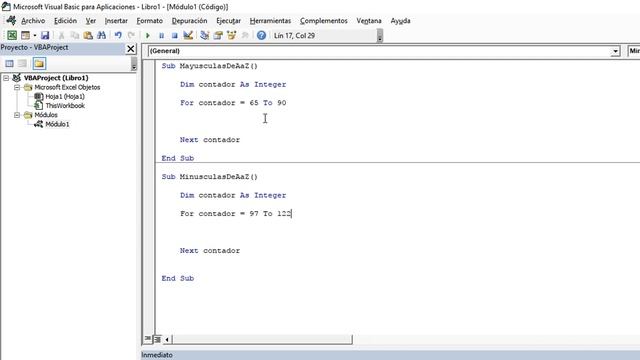Click the Inmediato window title bar
The image size is (640, 360).
[x=390, y=355]
